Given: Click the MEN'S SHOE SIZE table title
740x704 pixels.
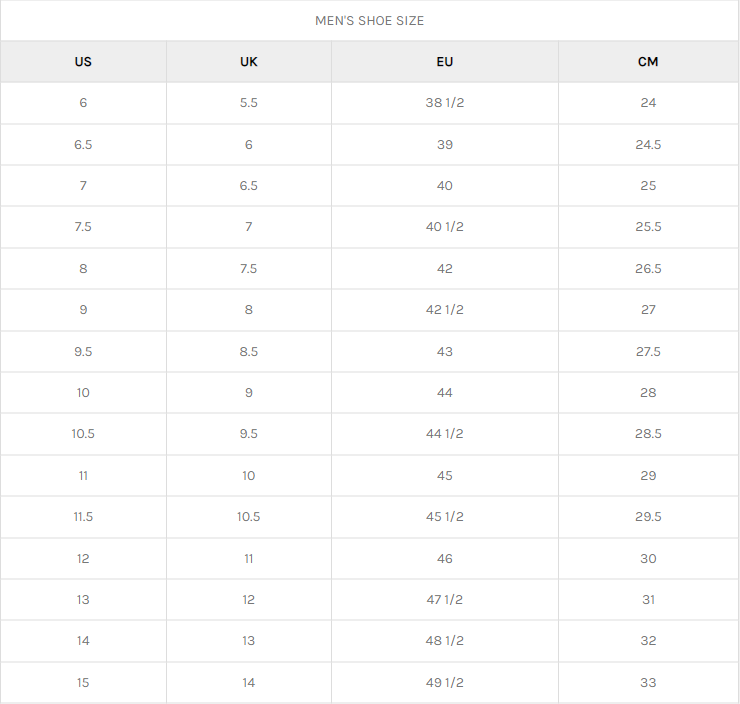Looking at the screenshot, I should tap(369, 21).
